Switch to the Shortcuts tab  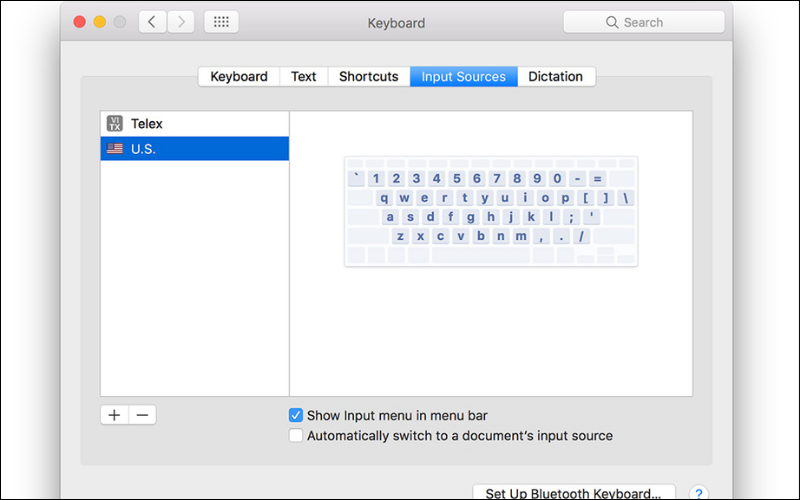coord(368,76)
